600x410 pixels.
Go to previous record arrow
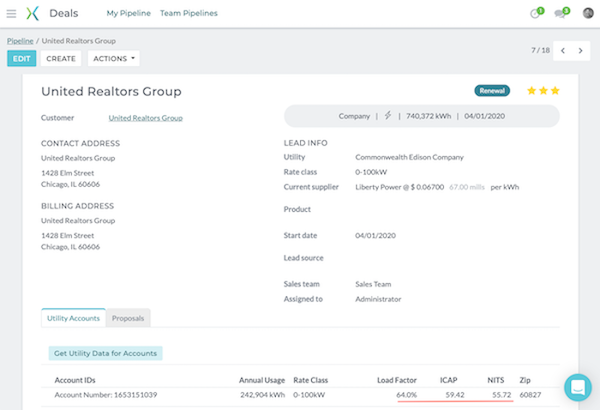click(x=563, y=51)
